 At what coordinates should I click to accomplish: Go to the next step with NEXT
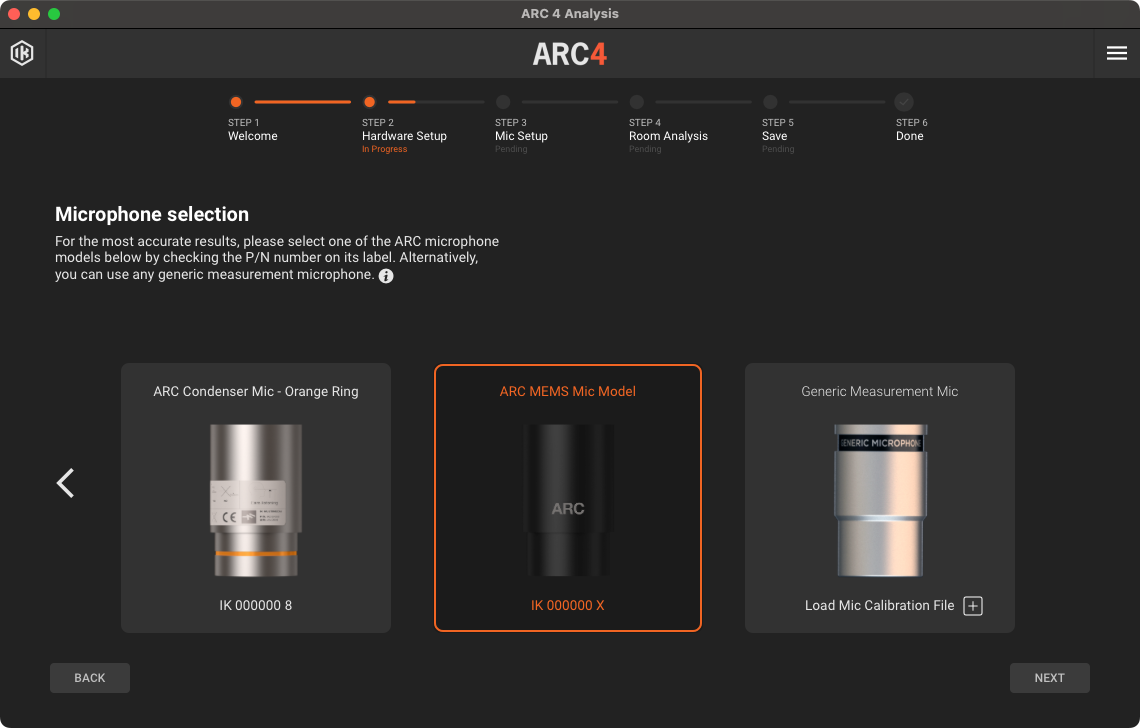point(1049,678)
